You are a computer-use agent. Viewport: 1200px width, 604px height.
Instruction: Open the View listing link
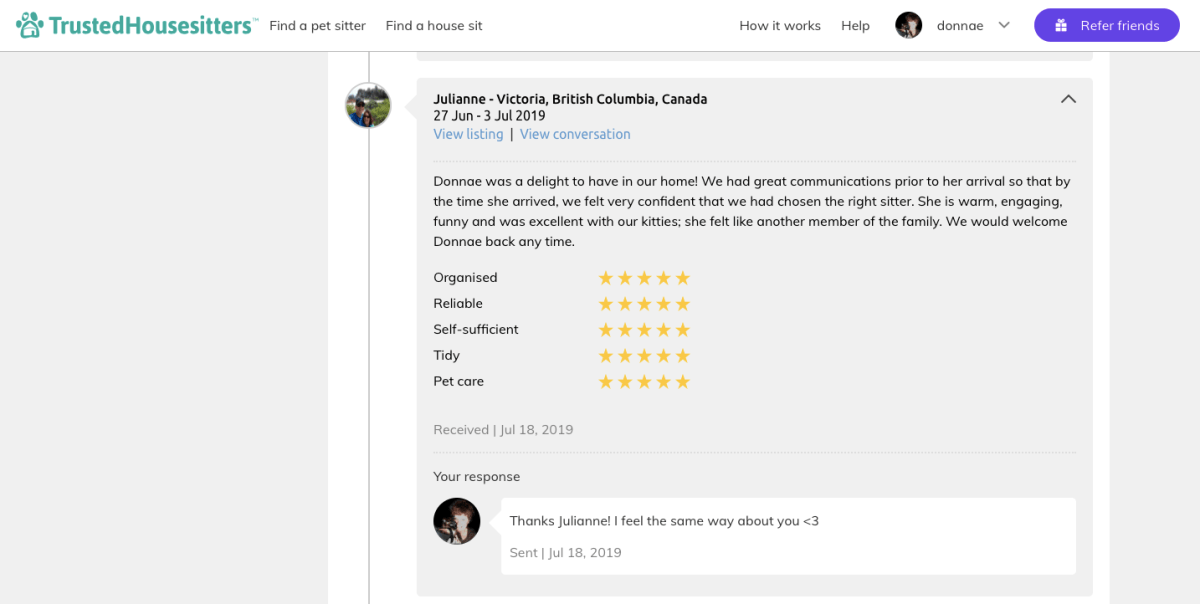click(468, 134)
